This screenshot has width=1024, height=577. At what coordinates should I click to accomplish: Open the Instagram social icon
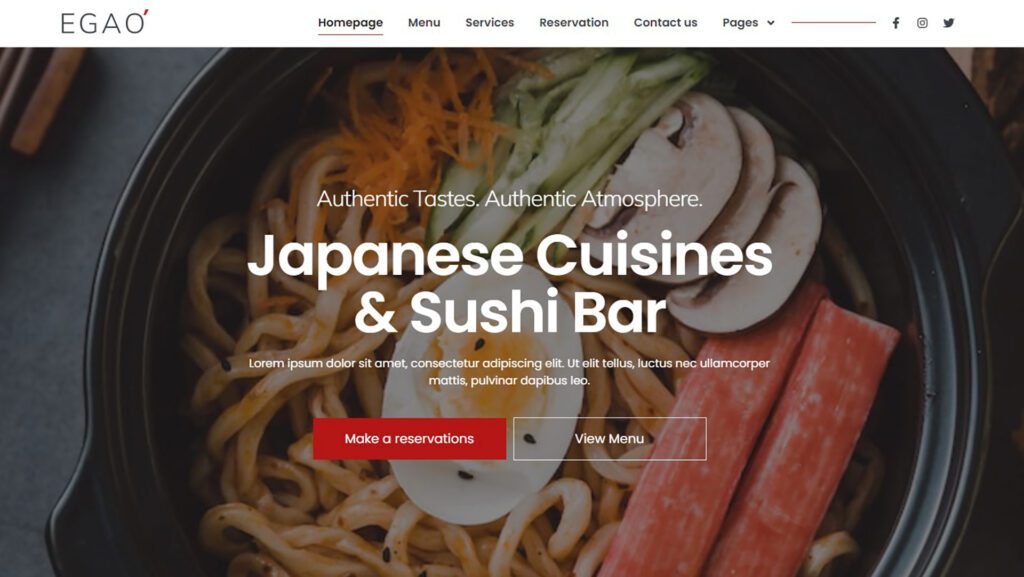(x=922, y=23)
